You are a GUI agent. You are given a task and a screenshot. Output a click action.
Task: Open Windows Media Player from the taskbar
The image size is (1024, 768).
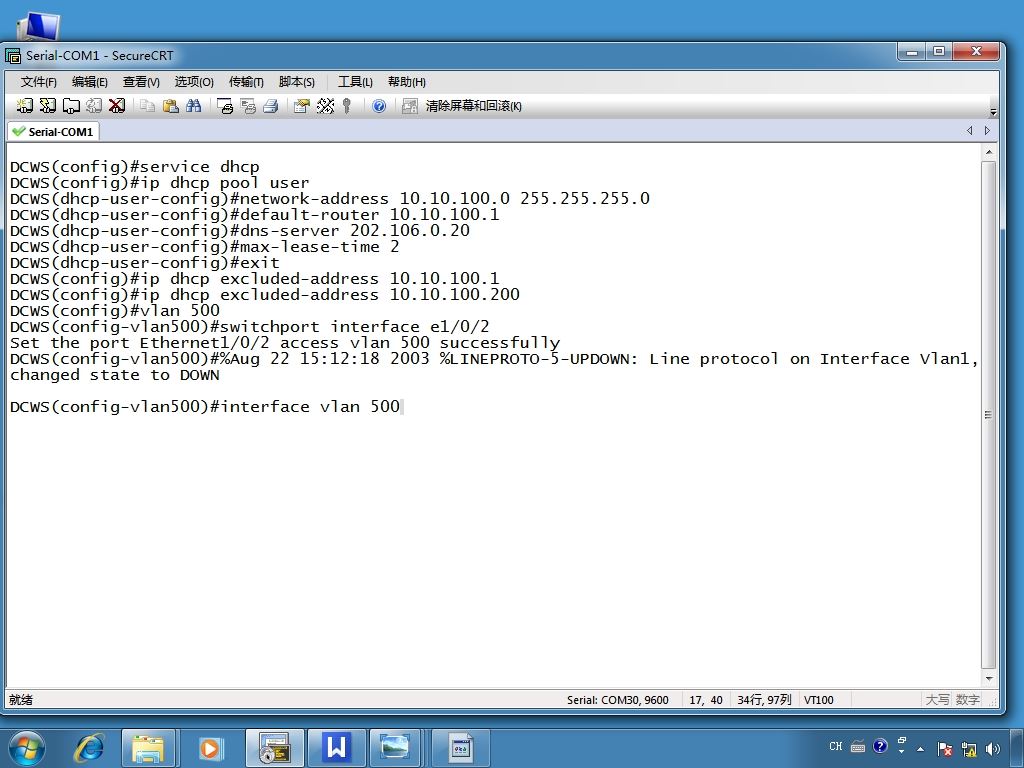[x=210, y=748]
